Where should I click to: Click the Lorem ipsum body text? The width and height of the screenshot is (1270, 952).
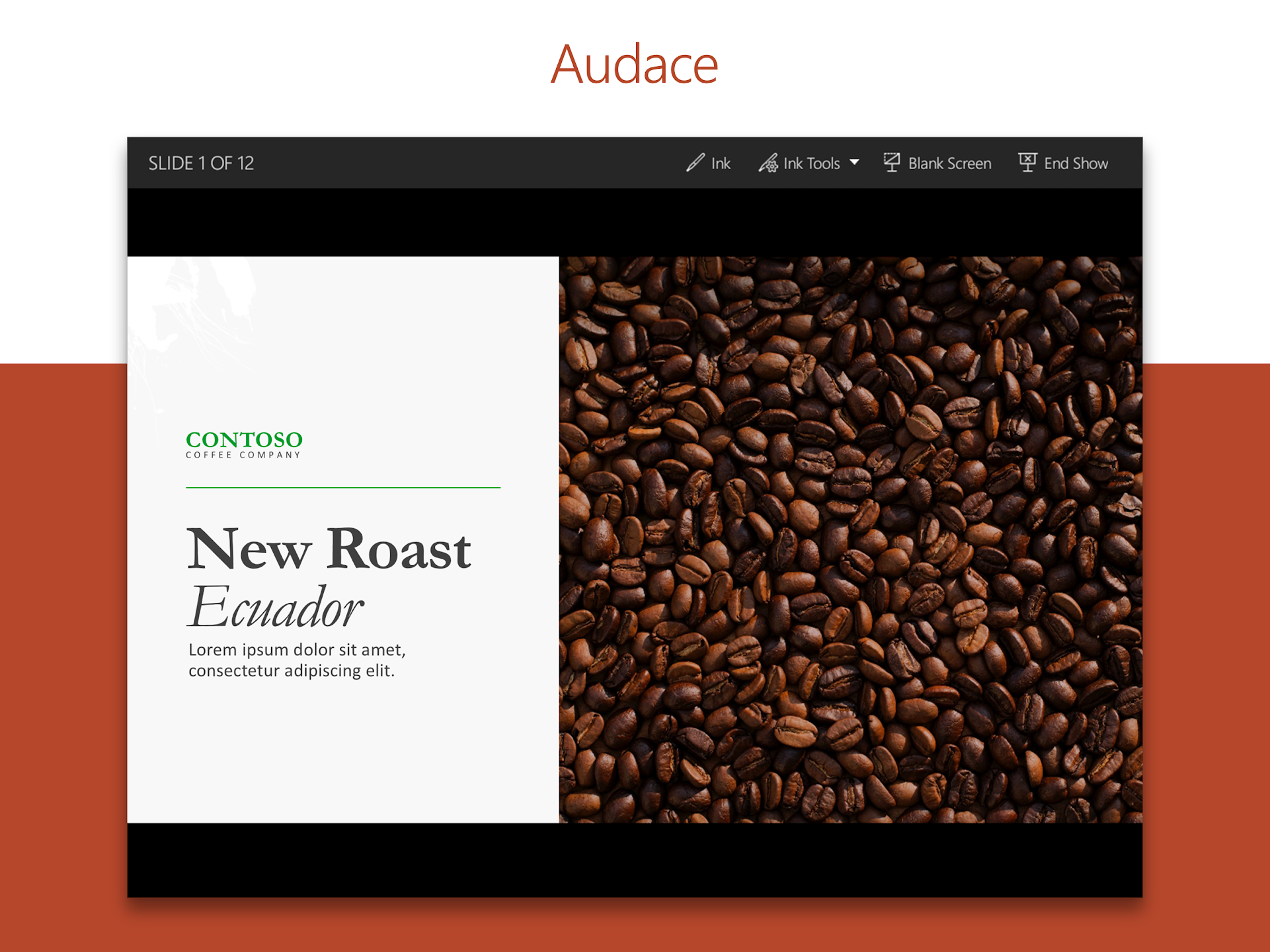[x=297, y=660]
